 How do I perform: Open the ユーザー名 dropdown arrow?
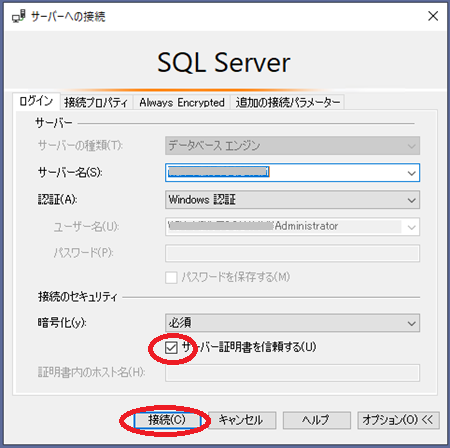click(412, 227)
